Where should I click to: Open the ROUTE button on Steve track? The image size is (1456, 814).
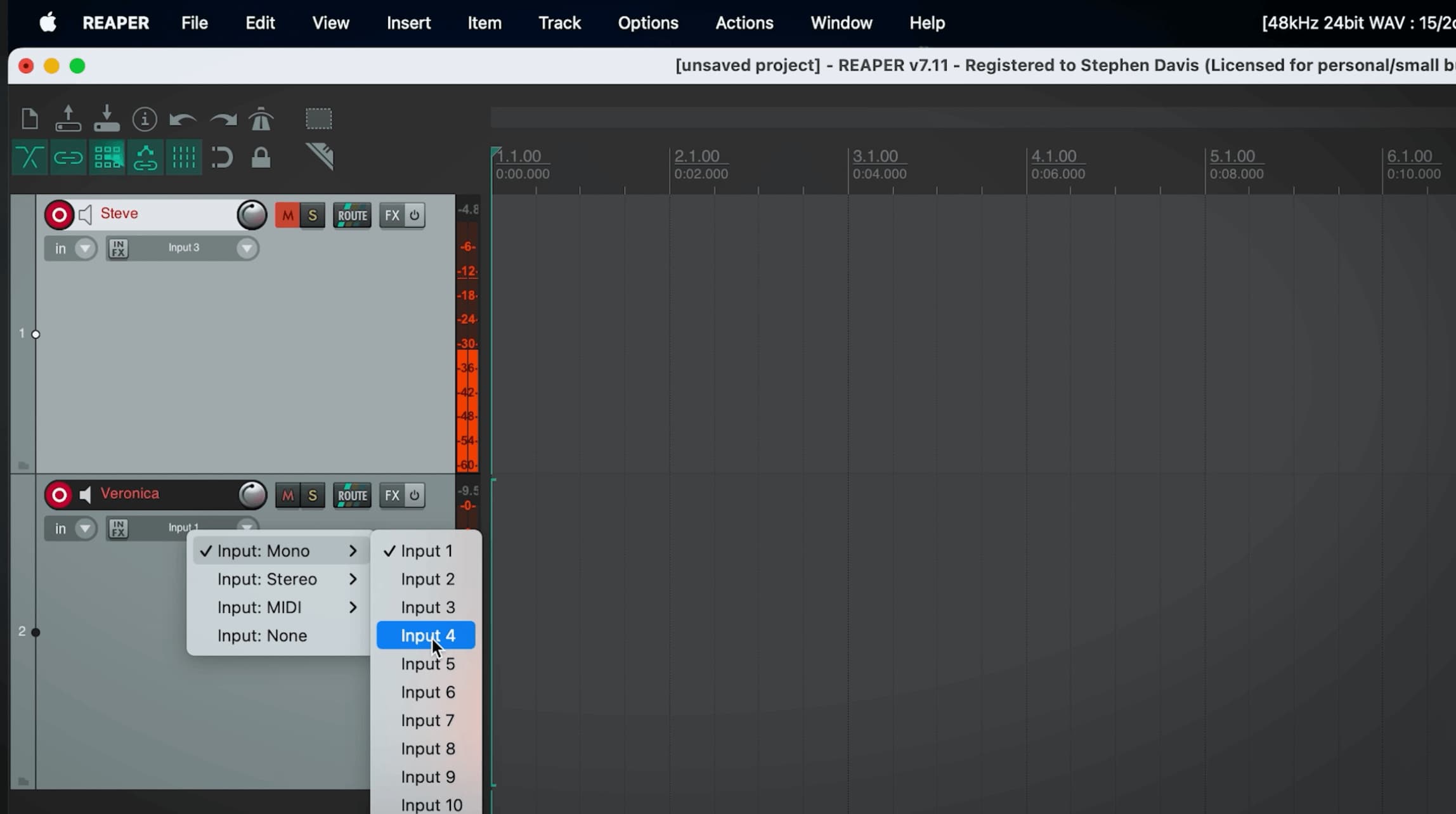(353, 216)
